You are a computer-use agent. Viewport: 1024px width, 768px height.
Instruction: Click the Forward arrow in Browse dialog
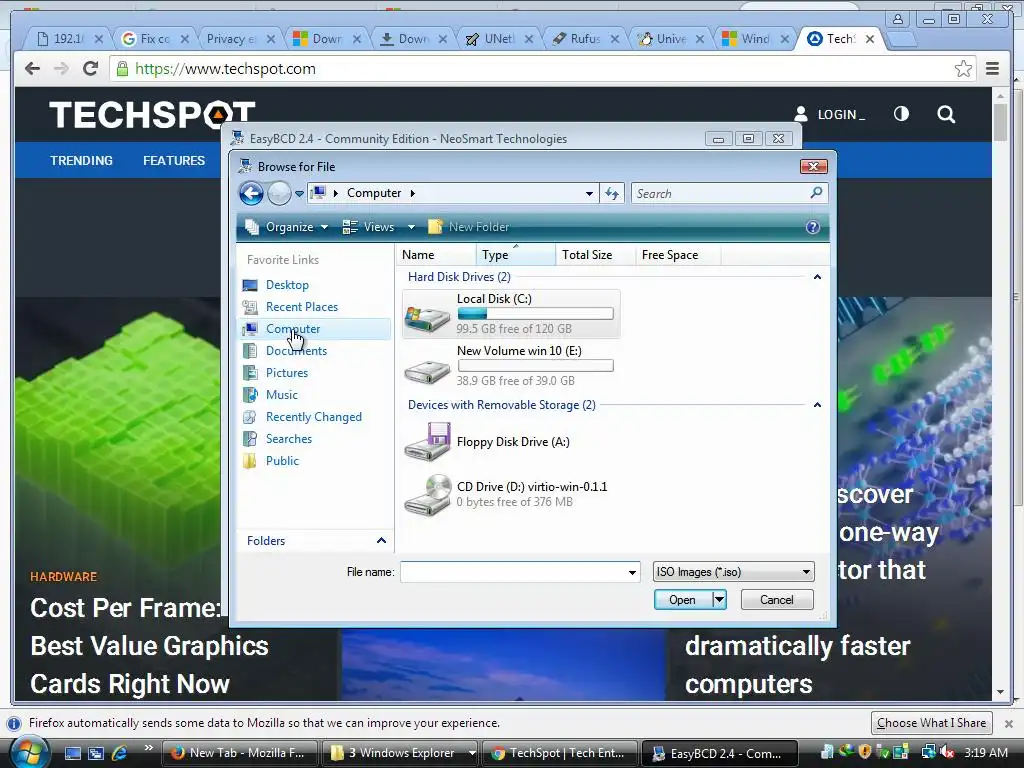tap(280, 193)
